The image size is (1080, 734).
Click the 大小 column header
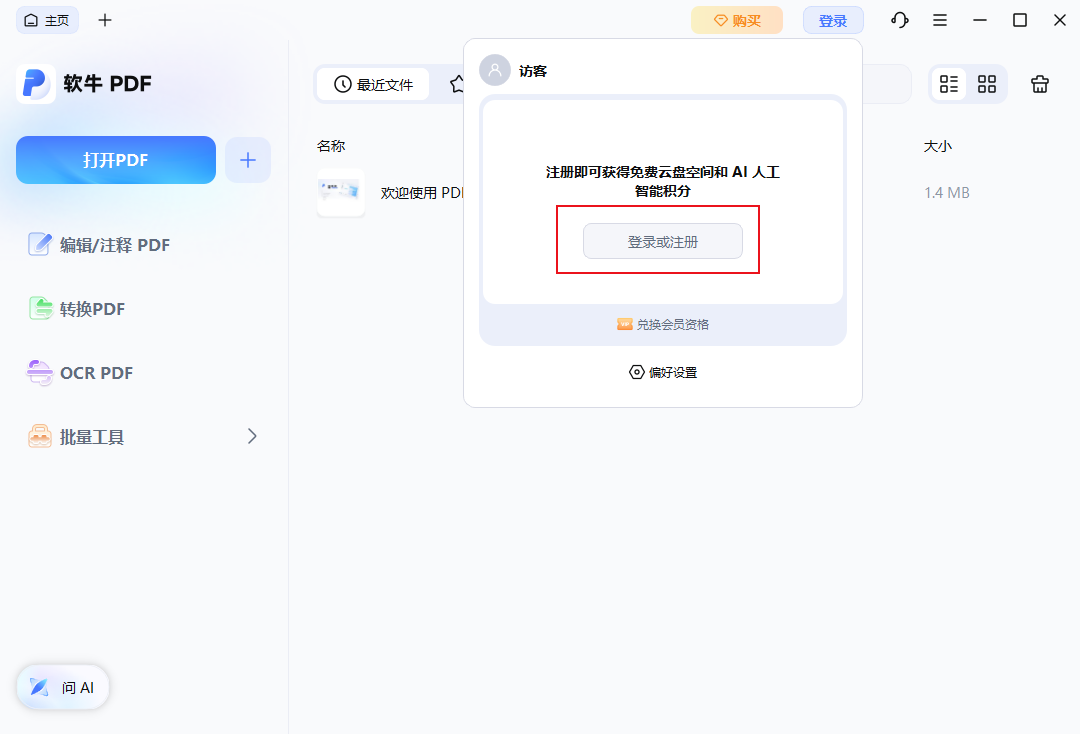point(937,146)
